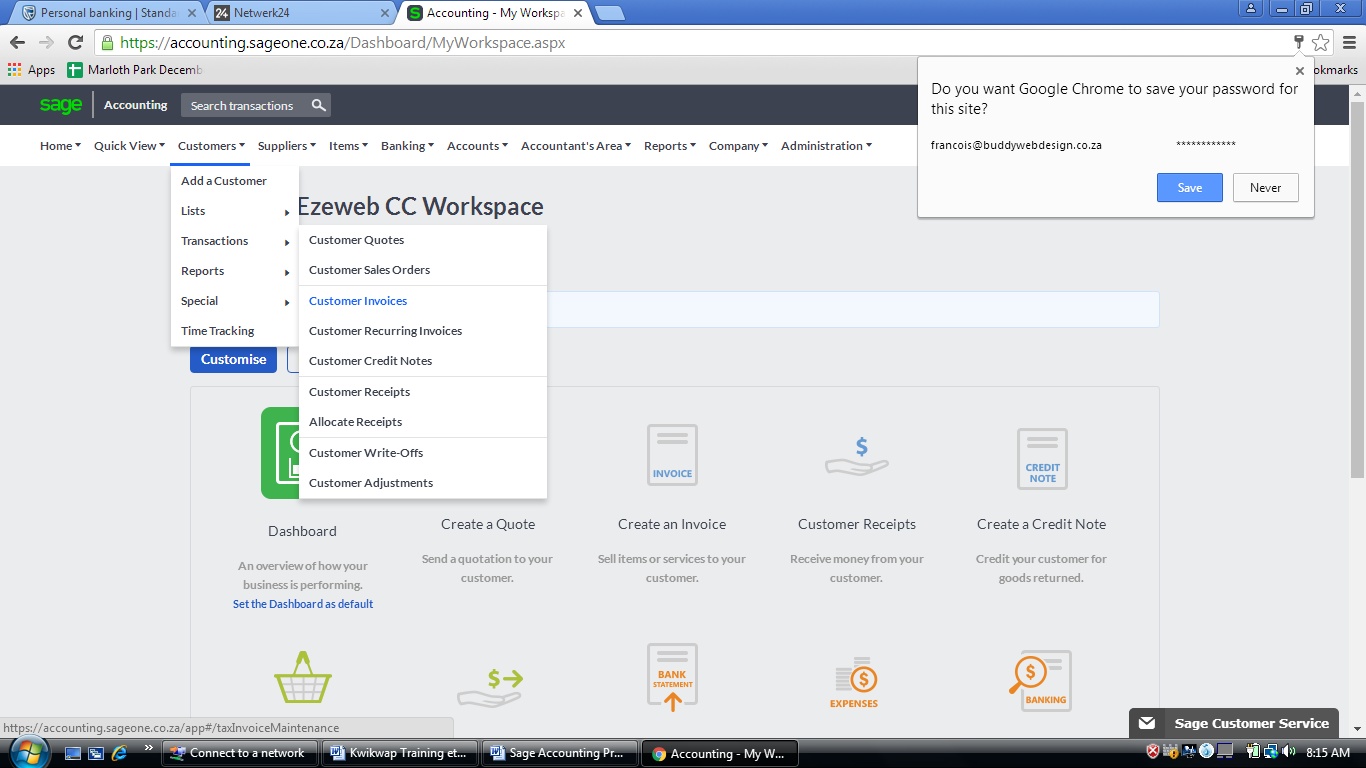The height and width of the screenshot is (768, 1366).
Task: Click the Create an Invoice document icon
Action: 672,455
